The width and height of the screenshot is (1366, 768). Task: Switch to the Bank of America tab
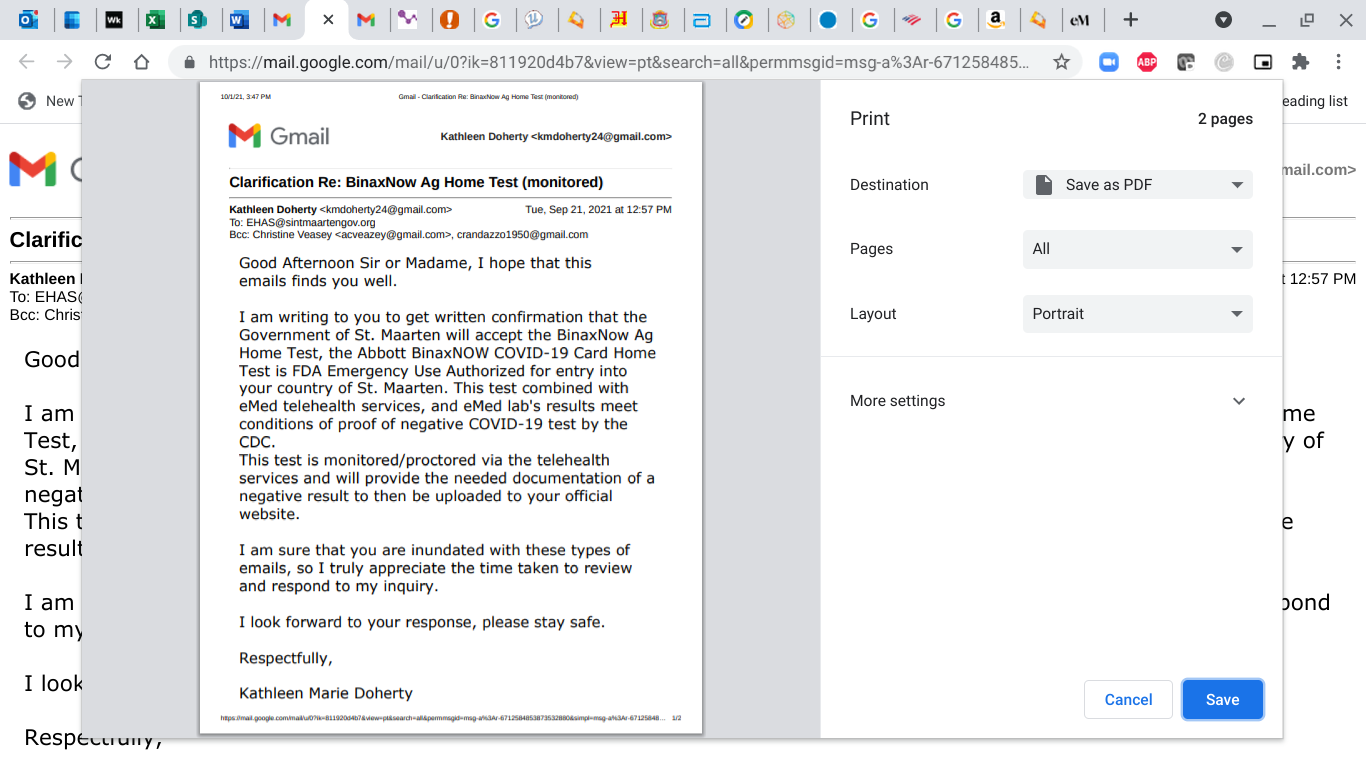[x=911, y=19]
